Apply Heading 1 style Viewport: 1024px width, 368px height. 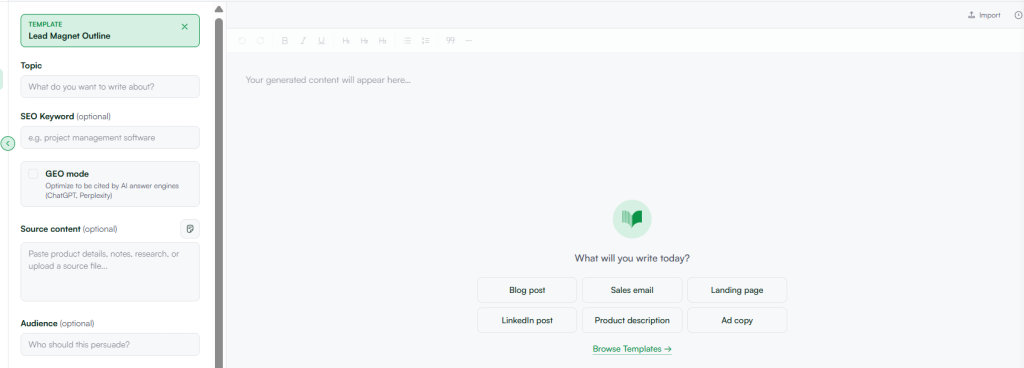346,40
